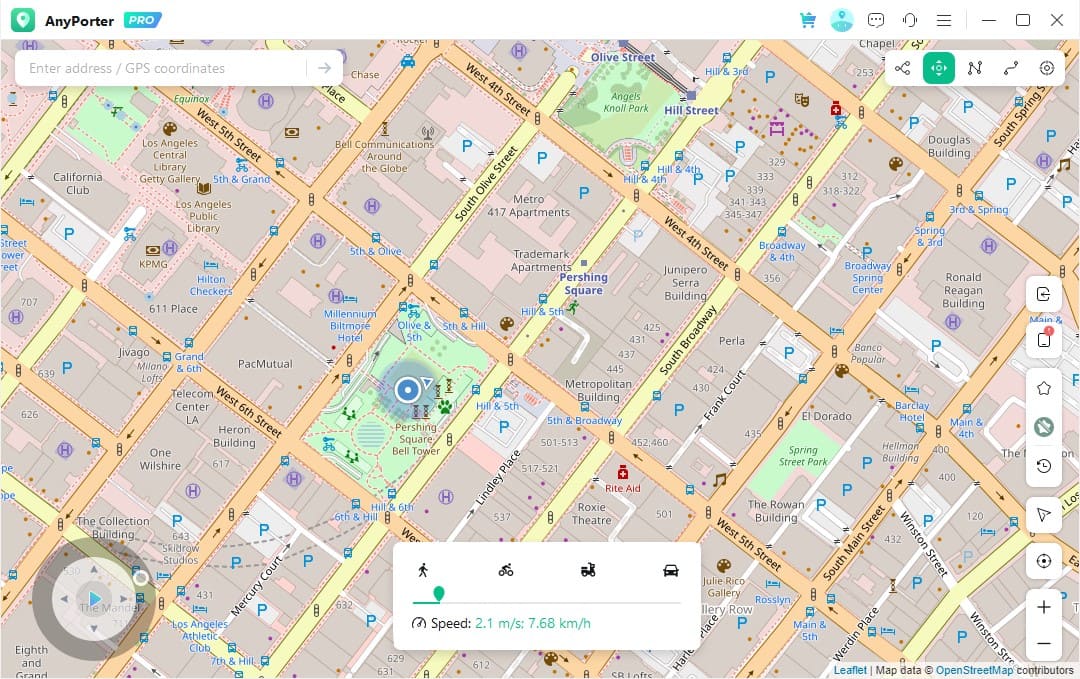Click the Junipero Serra Building label
1080x679 pixels.
click(x=685, y=282)
